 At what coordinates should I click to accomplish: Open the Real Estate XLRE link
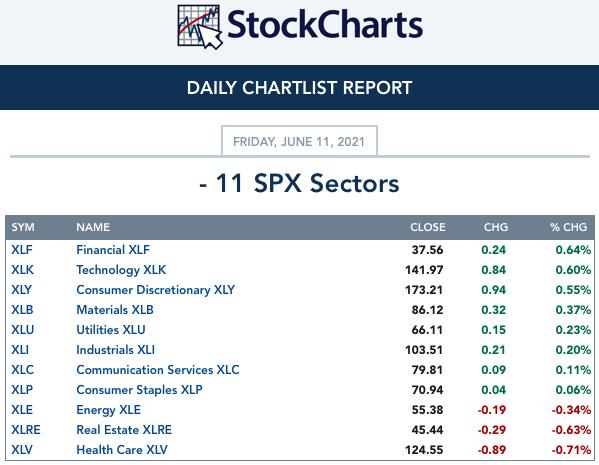(x=124, y=430)
